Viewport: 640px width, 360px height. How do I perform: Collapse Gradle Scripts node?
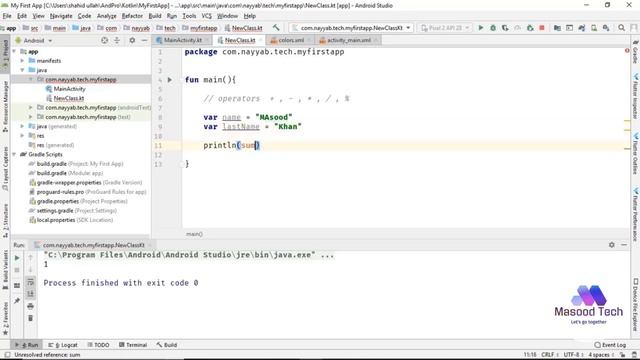point(14,154)
